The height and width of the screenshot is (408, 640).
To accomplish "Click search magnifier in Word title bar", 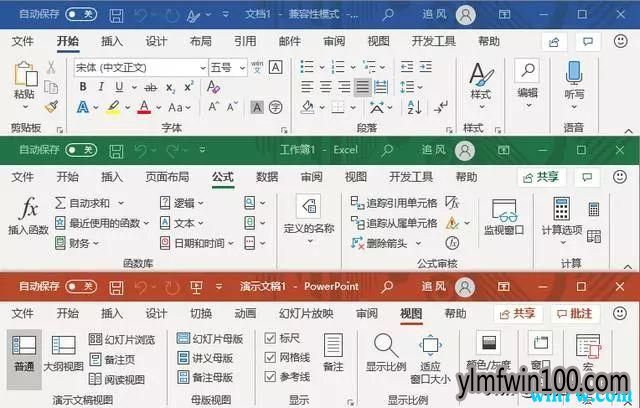I will [x=388, y=15].
